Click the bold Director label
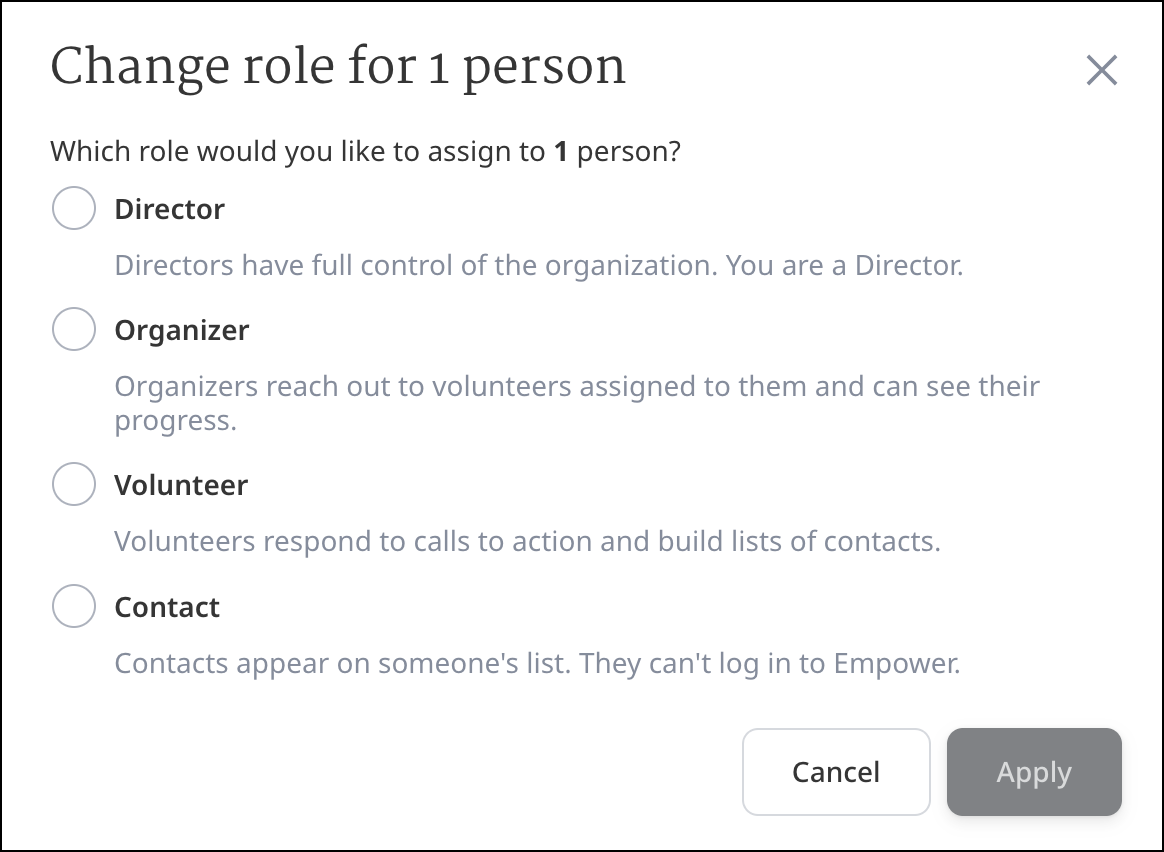This screenshot has width=1164, height=852. [x=170, y=209]
